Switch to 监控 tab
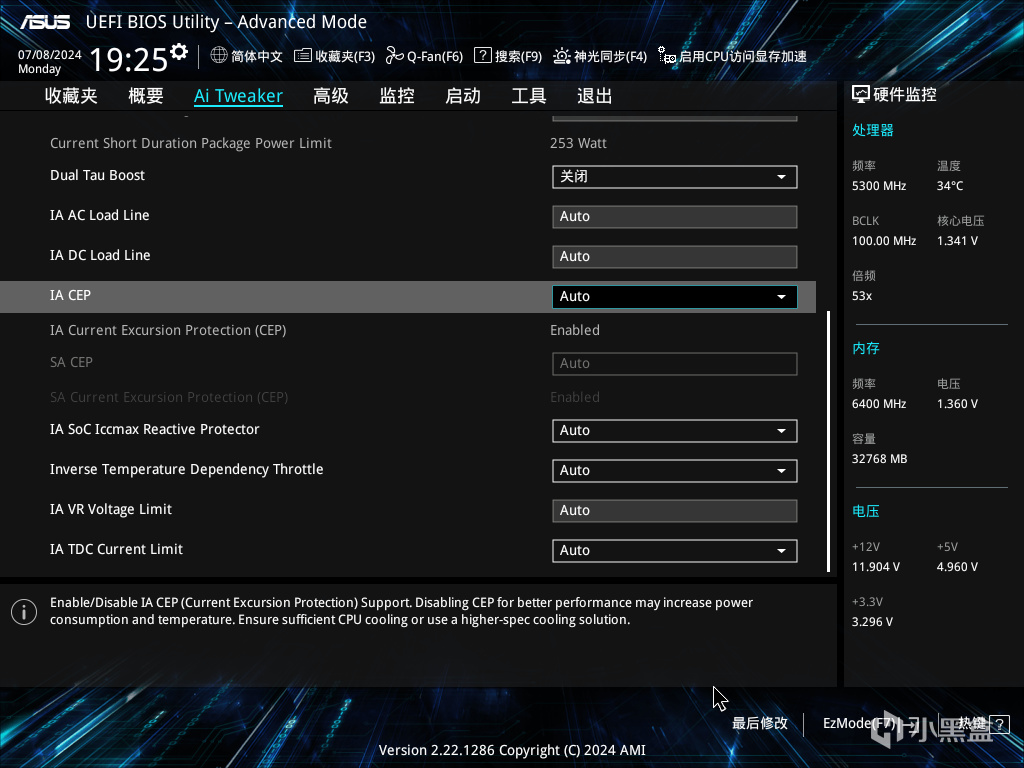This screenshot has height=768, width=1024. click(397, 96)
